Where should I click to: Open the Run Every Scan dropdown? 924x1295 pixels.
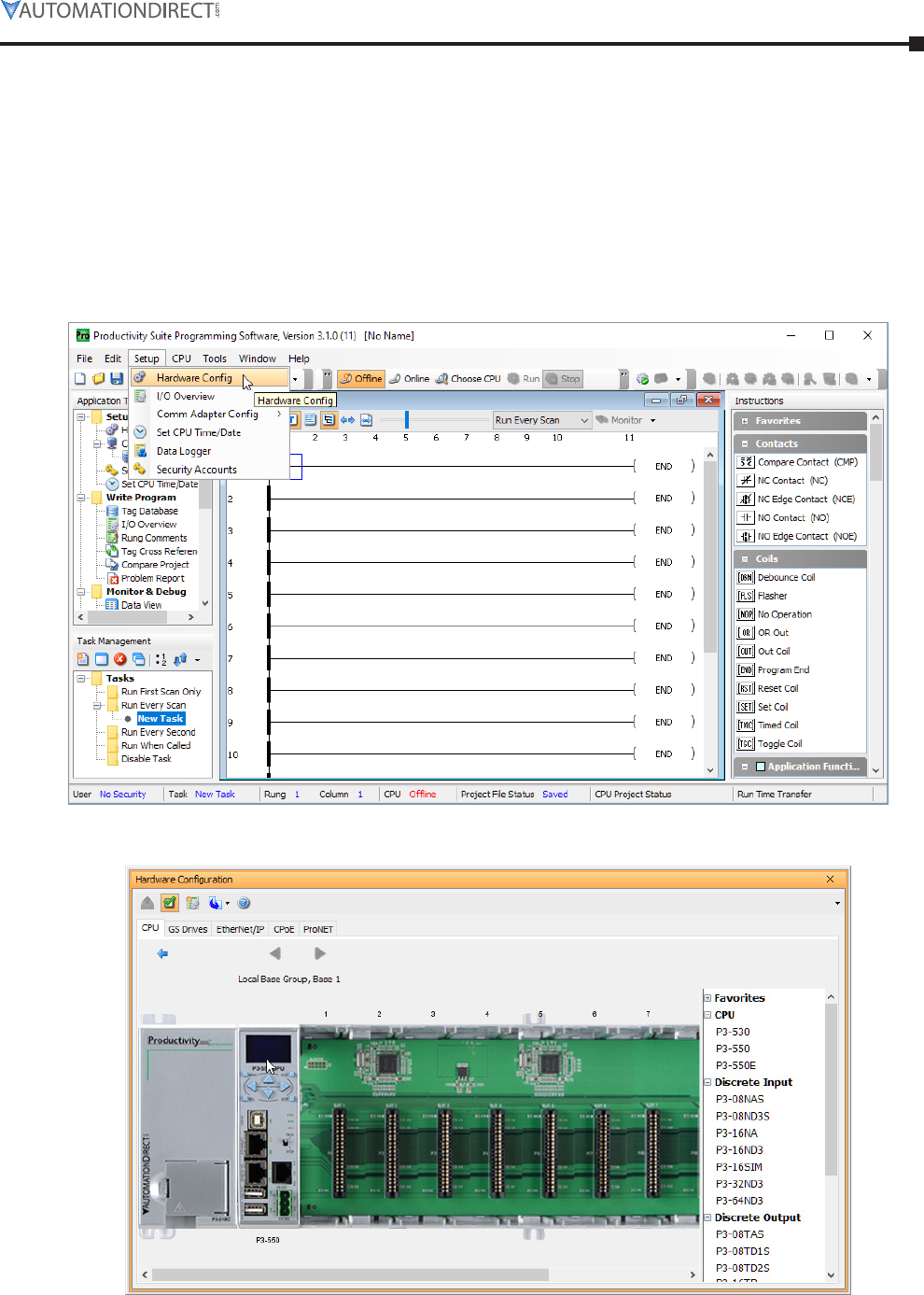(542, 420)
